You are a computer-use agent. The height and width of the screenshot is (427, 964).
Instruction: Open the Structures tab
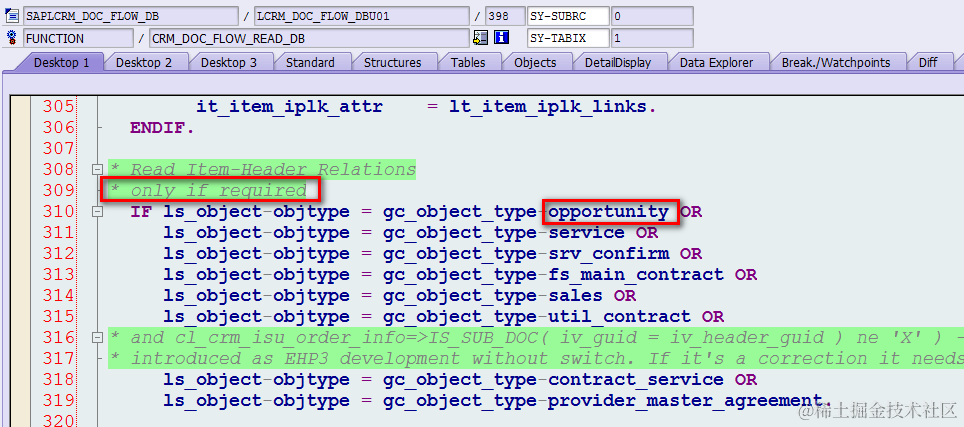pos(392,62)
